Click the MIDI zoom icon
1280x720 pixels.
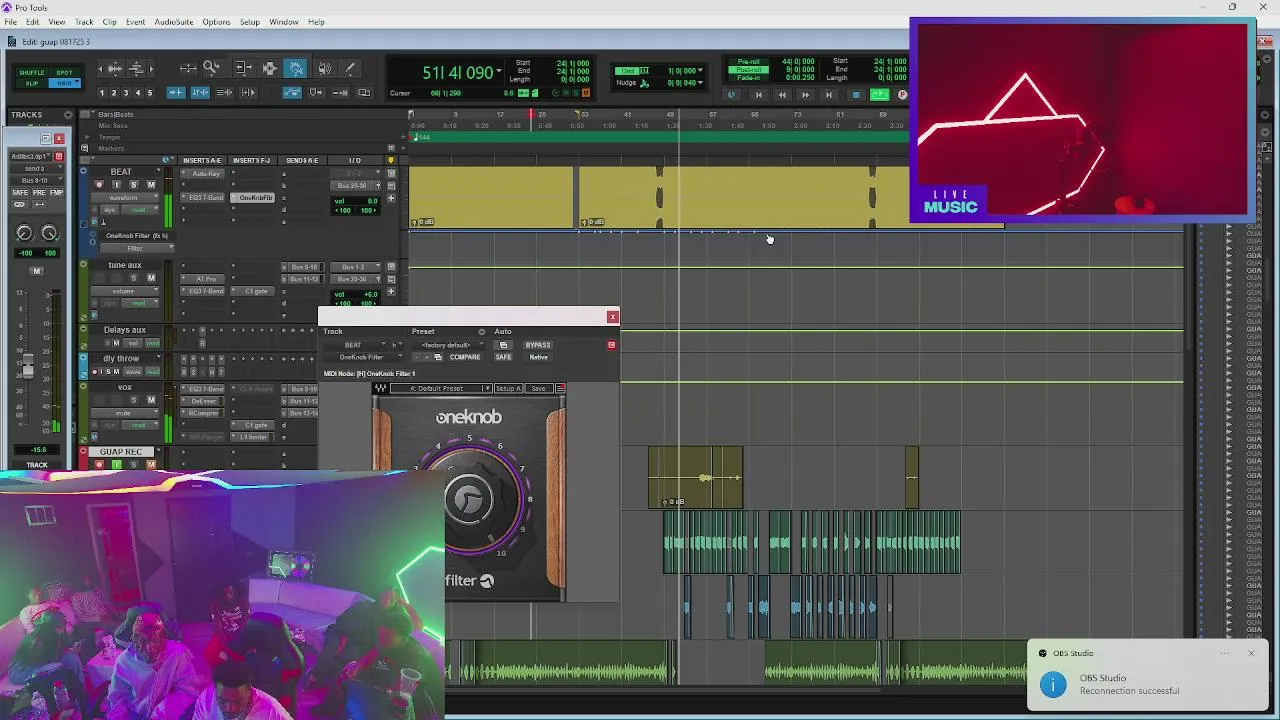pyautogui.click(x=137, y=68)
